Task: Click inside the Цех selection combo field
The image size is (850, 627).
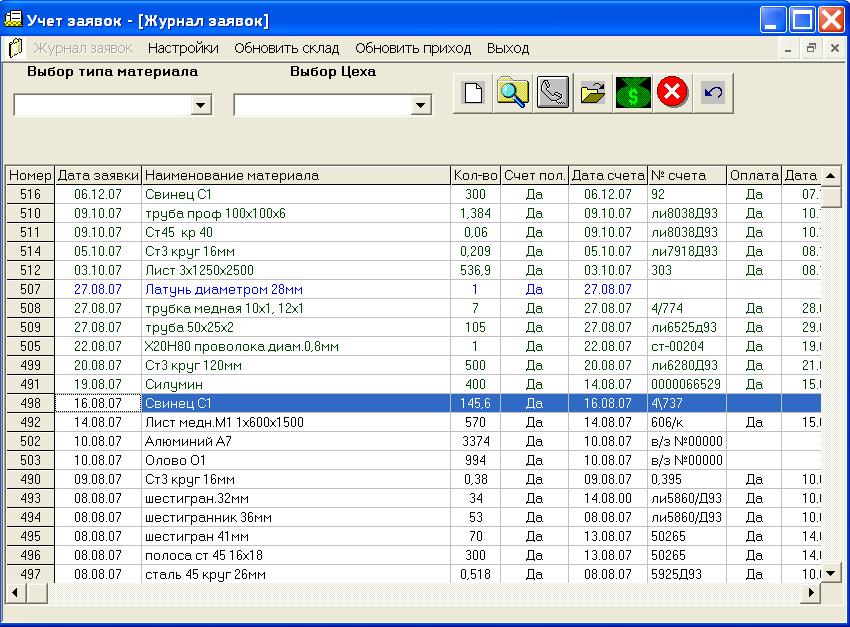Action: pyautogui.click(x=323, y=105)
